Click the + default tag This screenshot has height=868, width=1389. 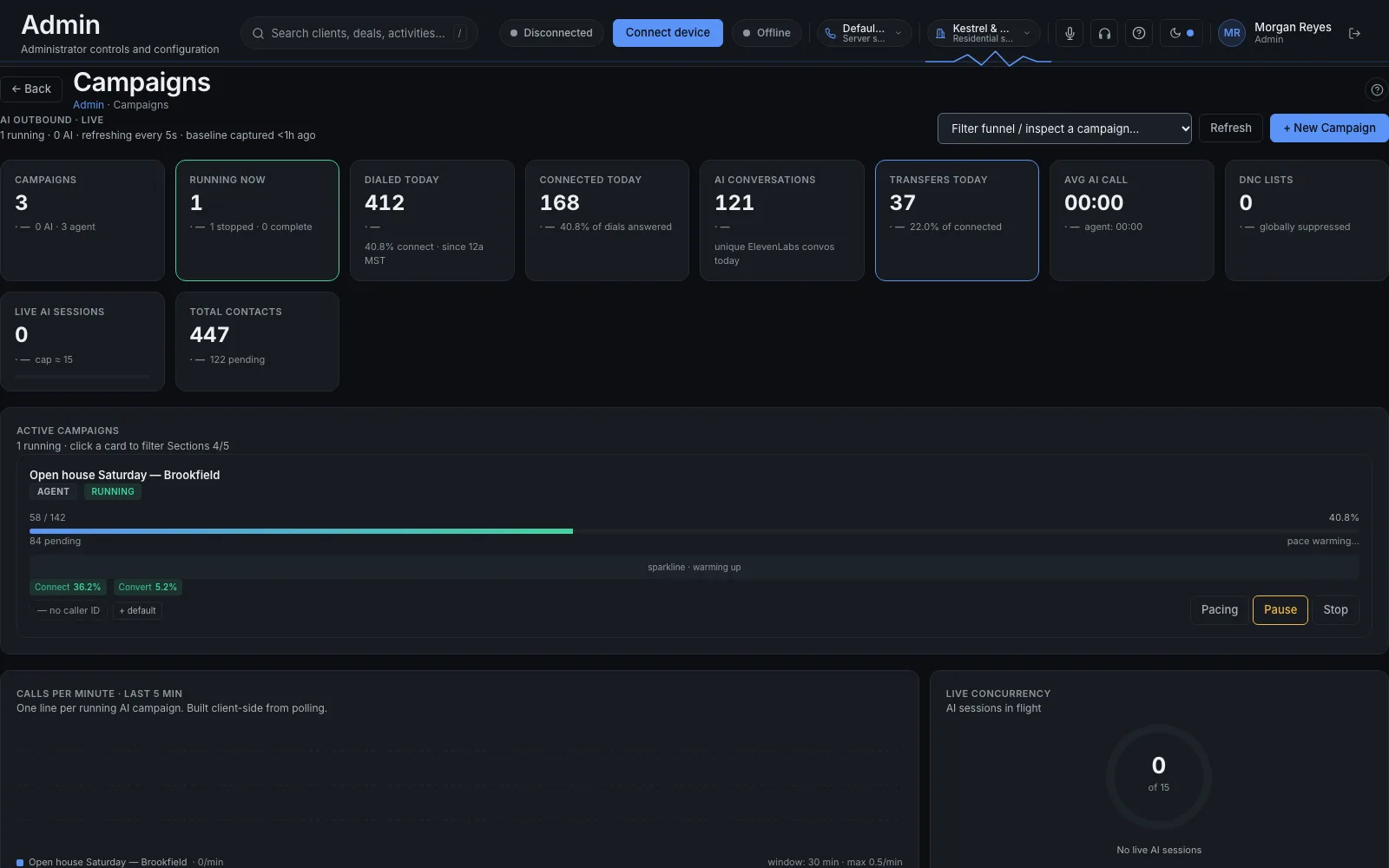137,610
